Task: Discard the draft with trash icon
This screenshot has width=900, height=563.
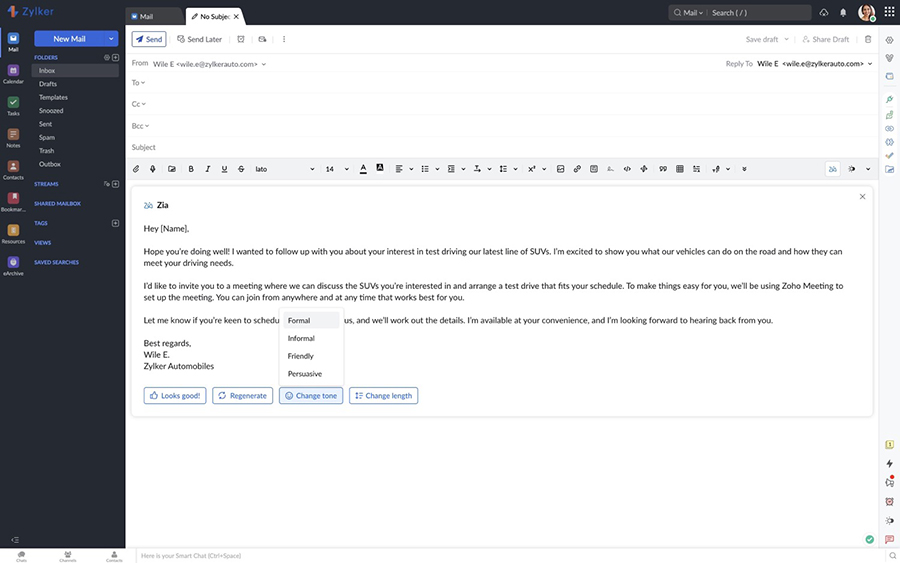Action: [x=868, y=39]
